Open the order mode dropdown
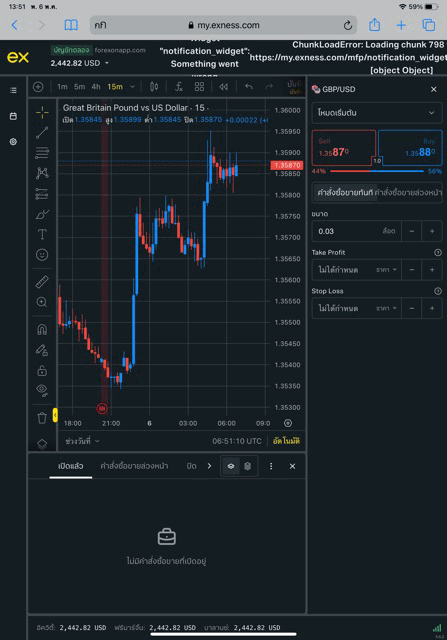This screenshot has width=447, height=640. click(x=377, y=113)
